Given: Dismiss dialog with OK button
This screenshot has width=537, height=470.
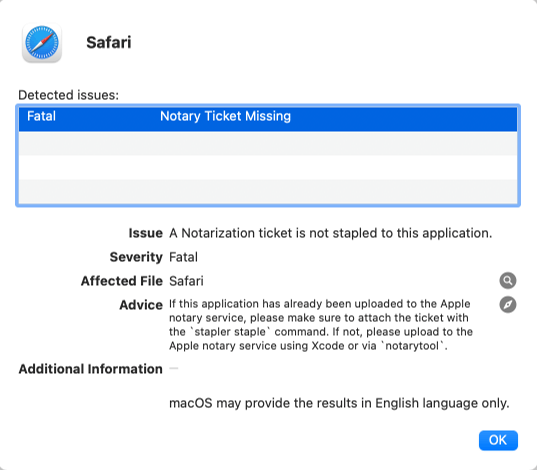Looking at the screenshot, I should click(498, 440).
